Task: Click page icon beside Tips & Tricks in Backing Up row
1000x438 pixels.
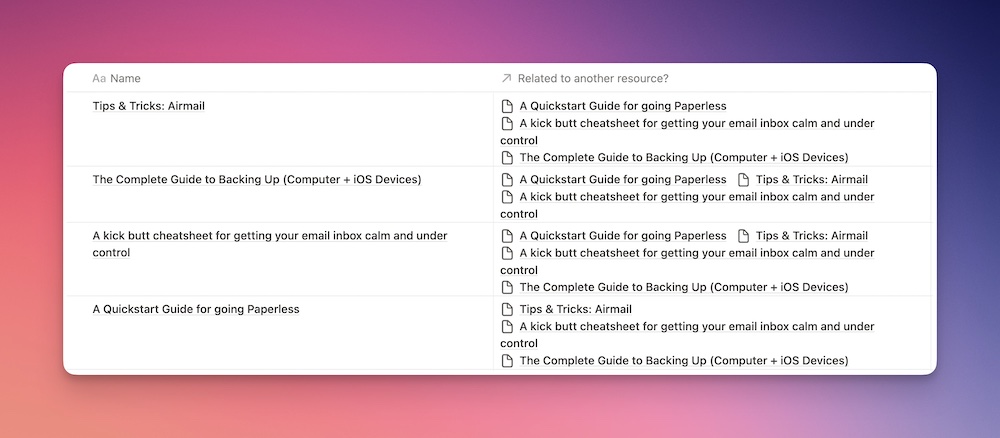Action: pyautogui.click(x=743, y=180)
